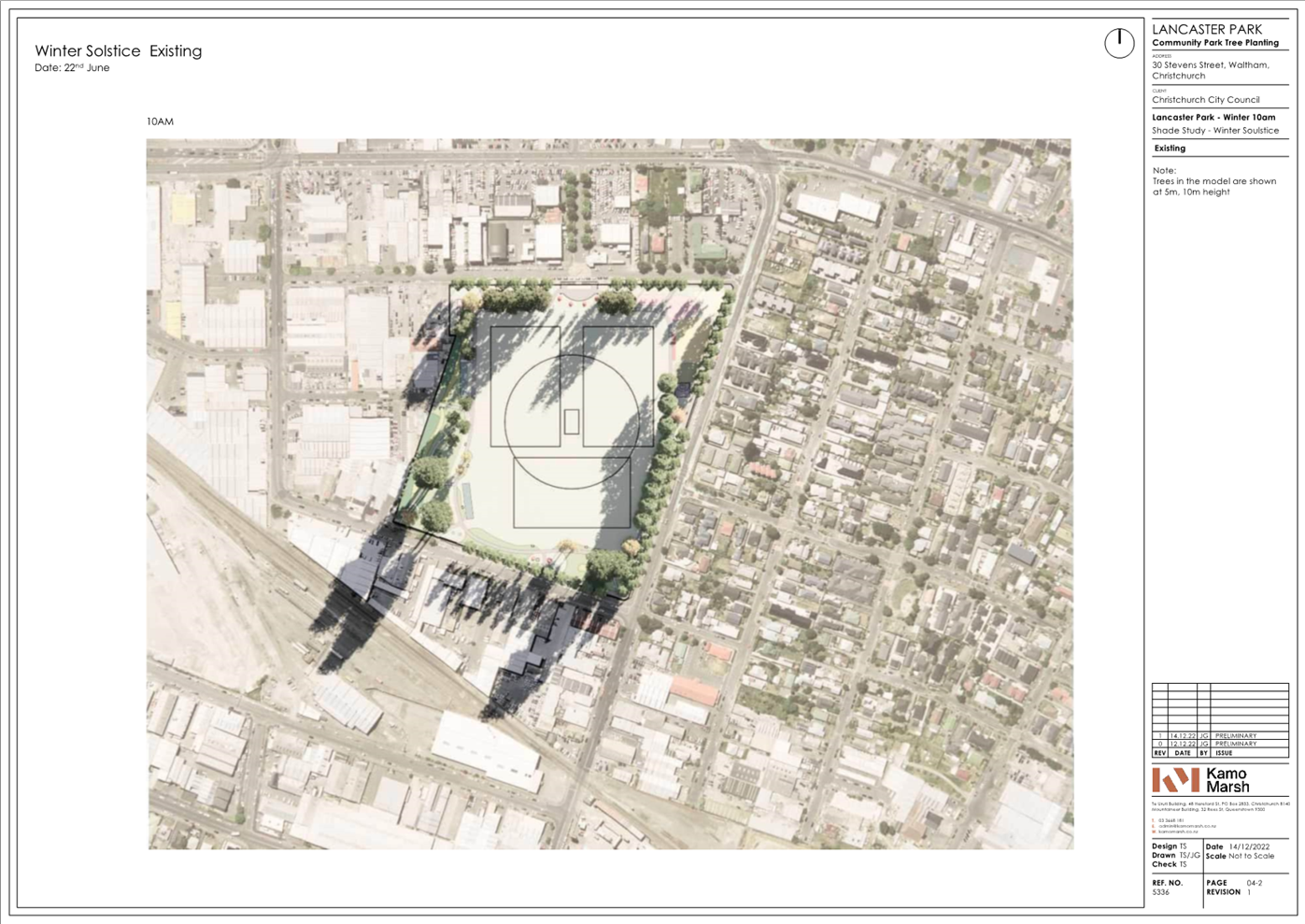
Task: Click the 'Kamo Marsh' company name text
Action: coord(1227,780)
